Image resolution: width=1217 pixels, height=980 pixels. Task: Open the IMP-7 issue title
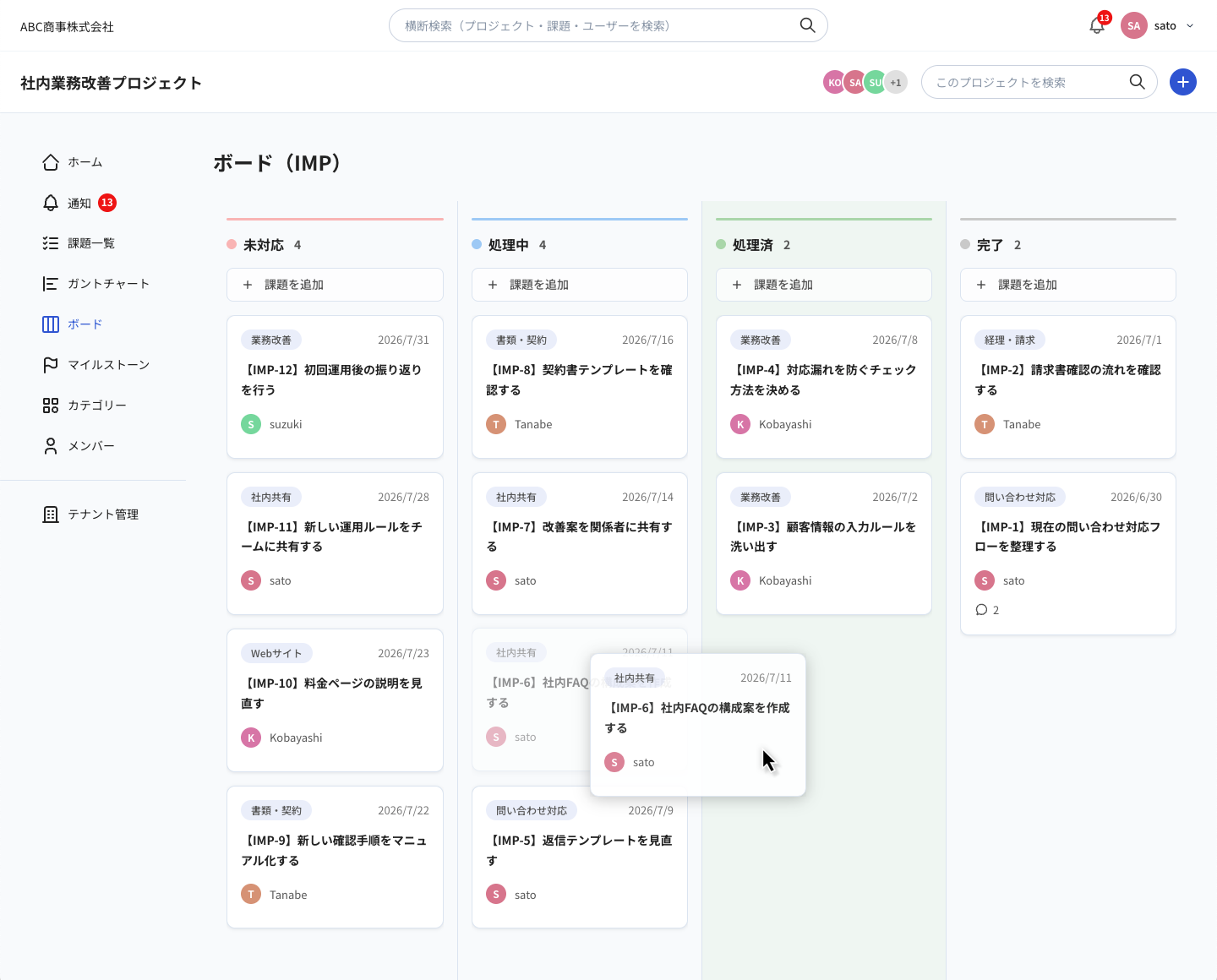(x=580, y=536)
